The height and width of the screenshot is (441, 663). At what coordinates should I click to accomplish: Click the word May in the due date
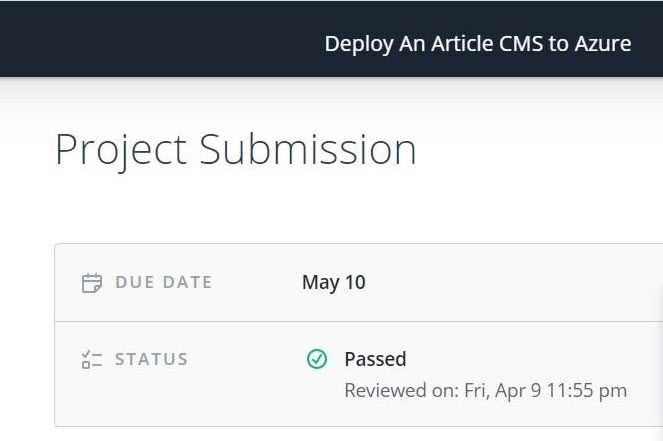click(321, 283)
